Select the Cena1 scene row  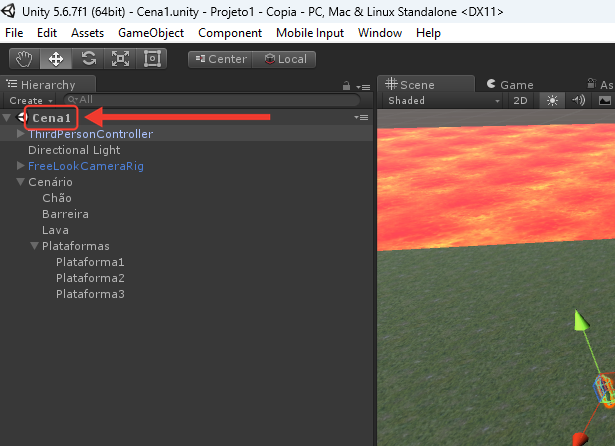pyautogui.click(x=187, y=117)
